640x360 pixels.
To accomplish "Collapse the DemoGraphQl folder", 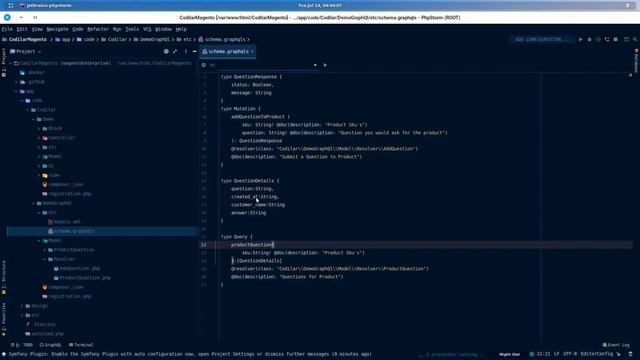I will point(34,203).
